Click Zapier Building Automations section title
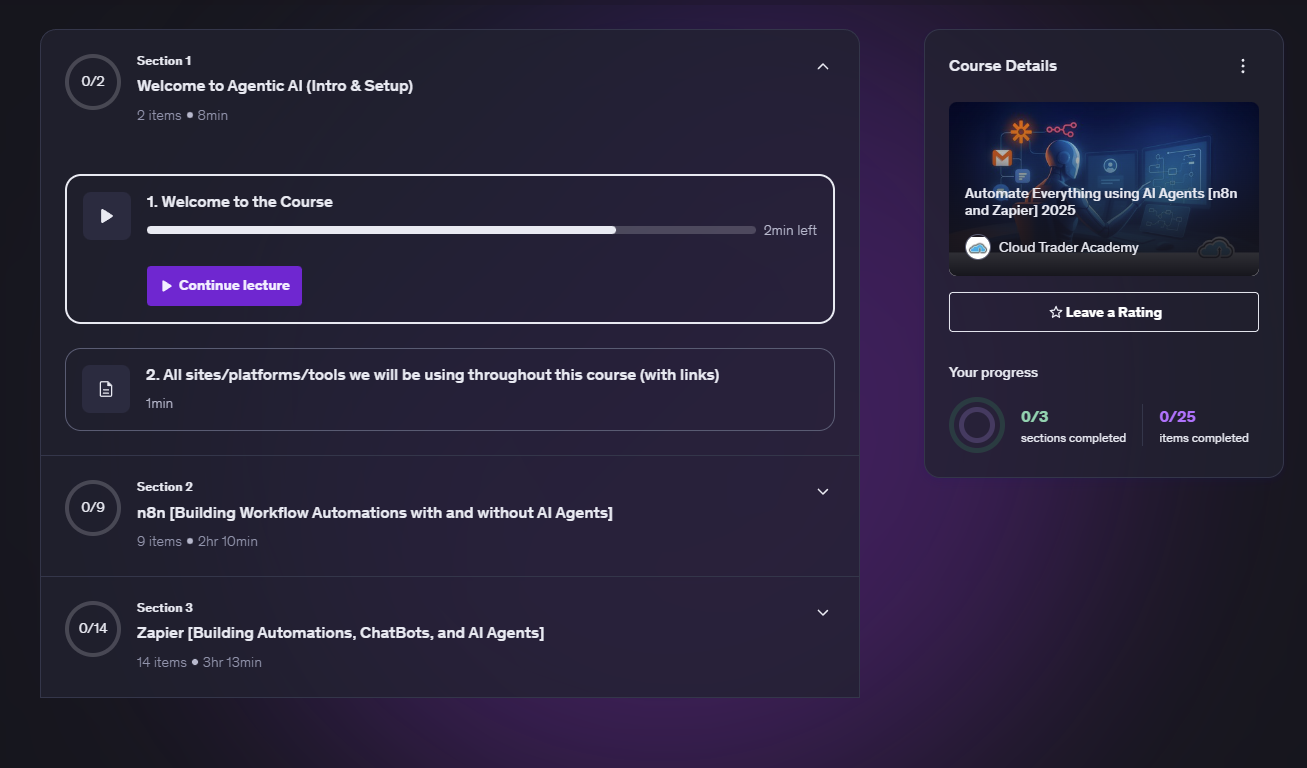The height and width of the screenshot is (768, 1307). [x=340, y=633]
